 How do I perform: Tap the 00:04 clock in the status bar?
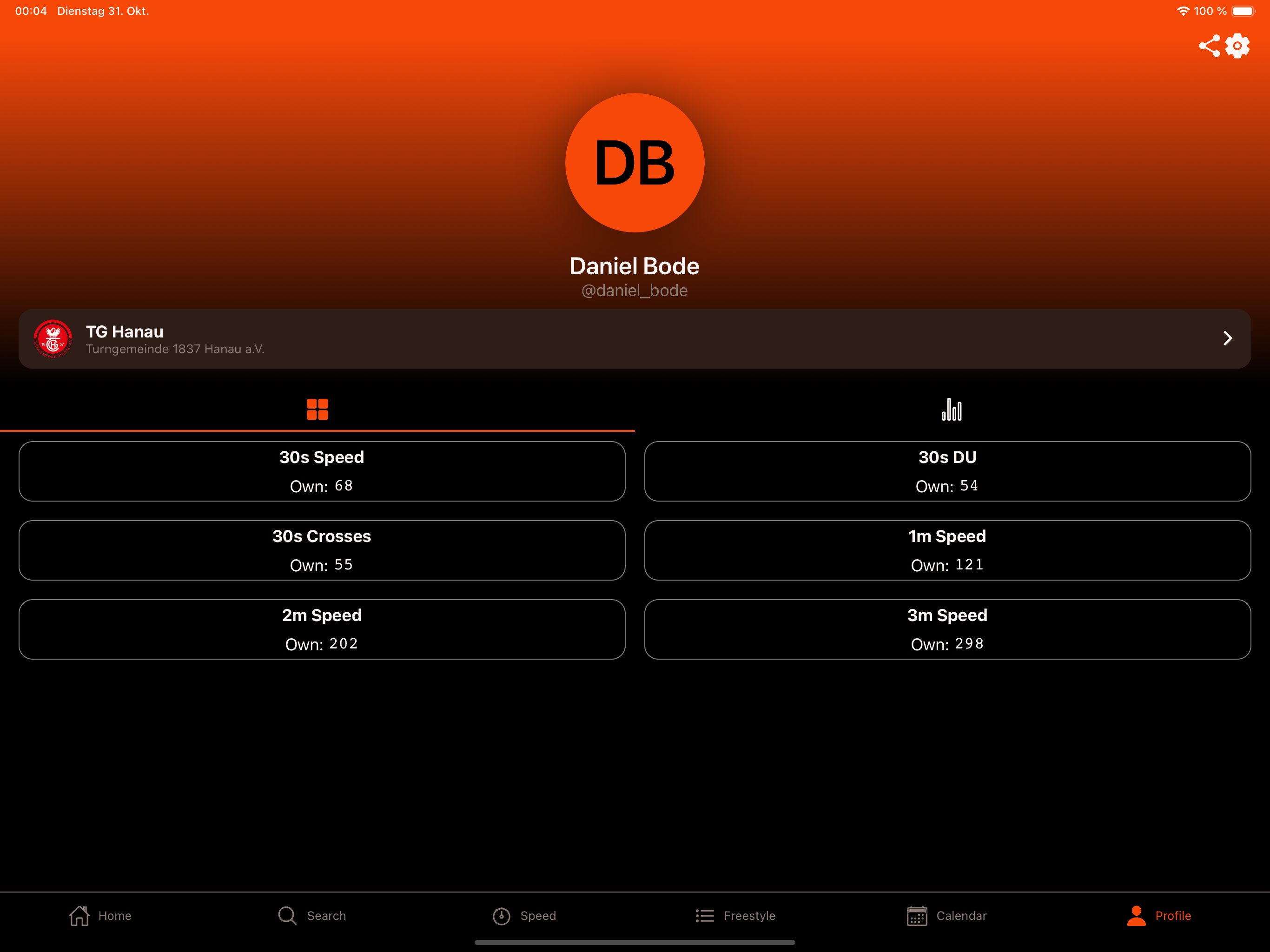(31, 11)
